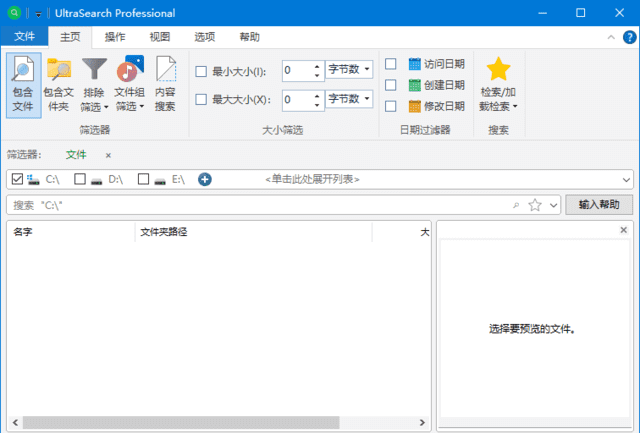The width and height of the screenshot is (640, 433).
Task: Click the 修改日期 calendar icon
Action: pyautogui.click(x=414, y=106)
